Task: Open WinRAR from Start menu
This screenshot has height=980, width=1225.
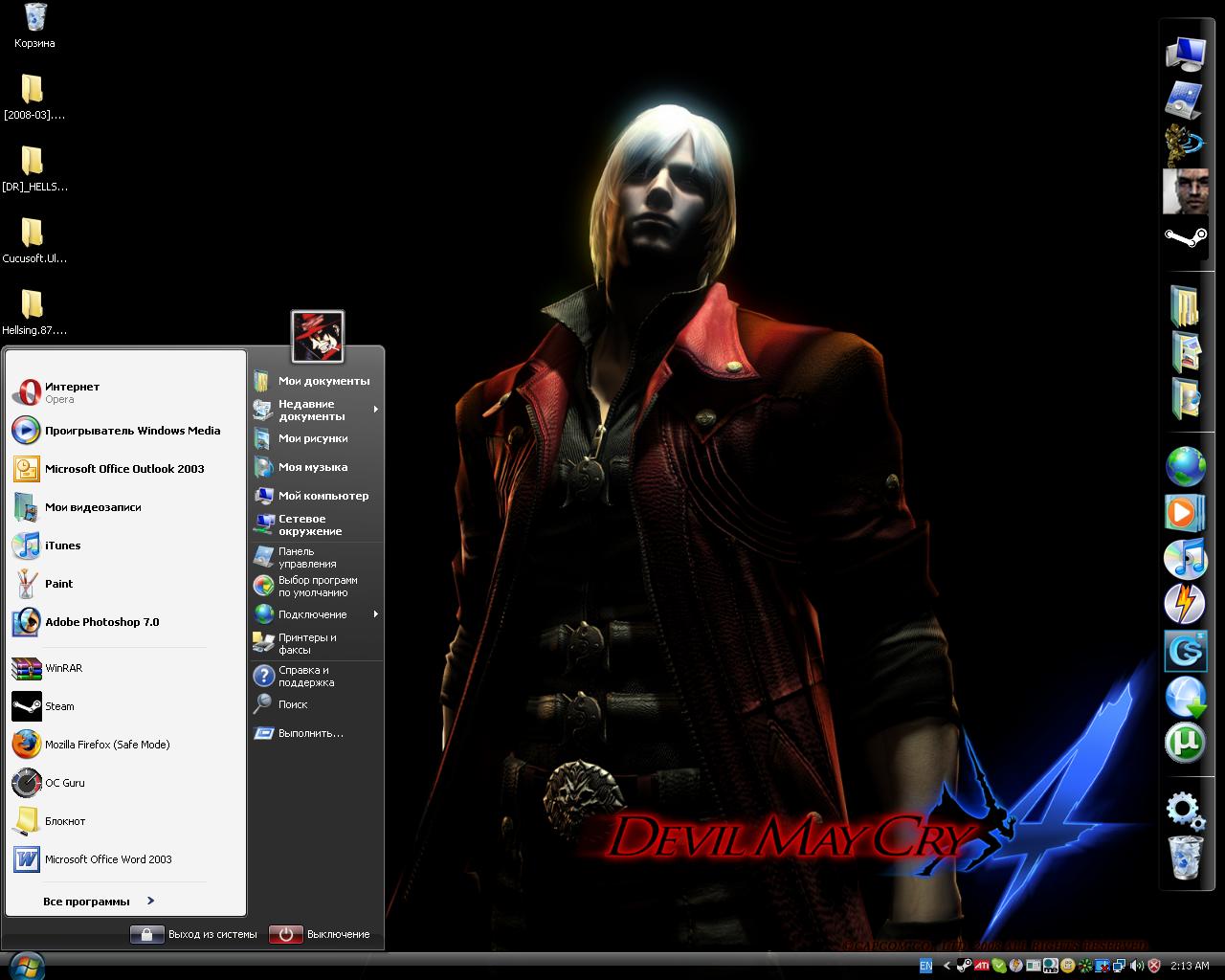Action: click(126, 668)
